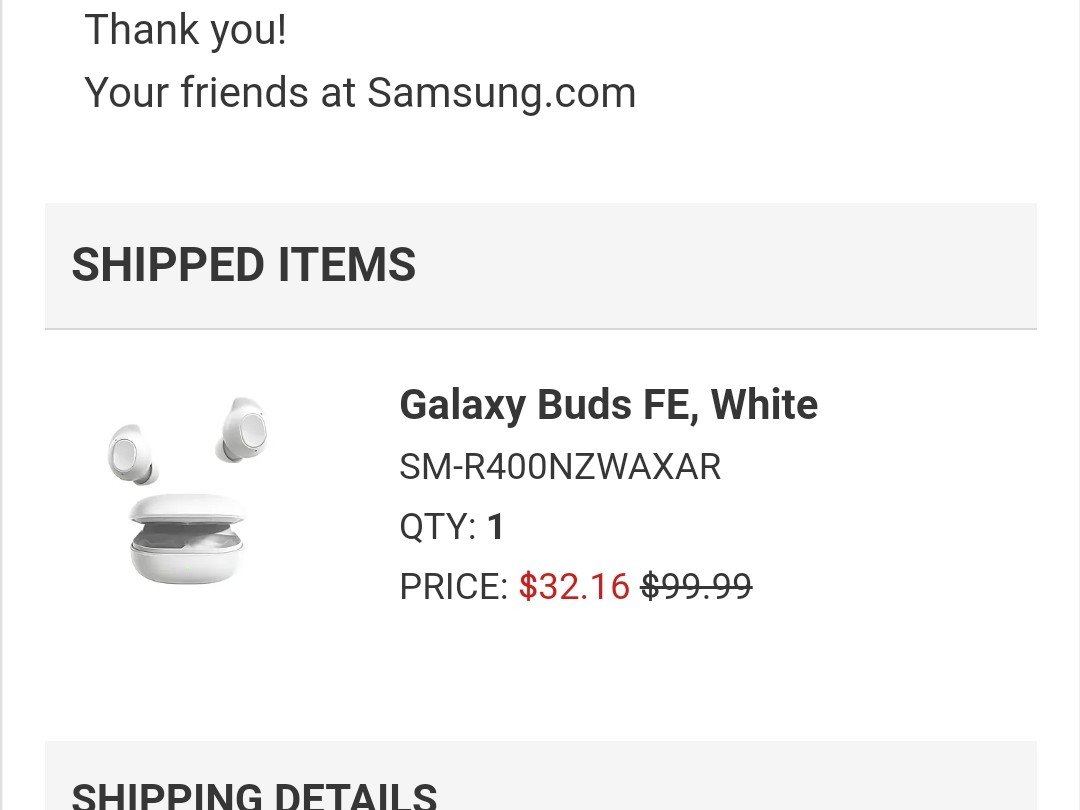Viewport: 1080px width, 810px height.
Task: Click the words "Your friends at"
Action: [220, 93]
